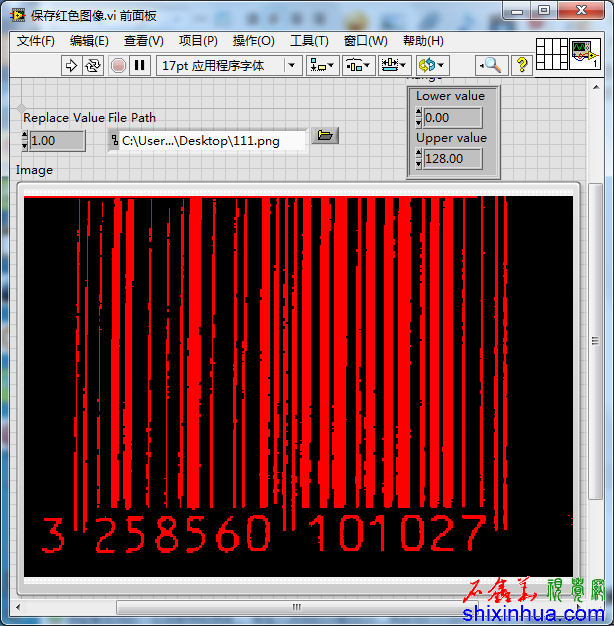The image size is (614, 626).
Task: Click the Run arrow button
Action: [71, 65]
